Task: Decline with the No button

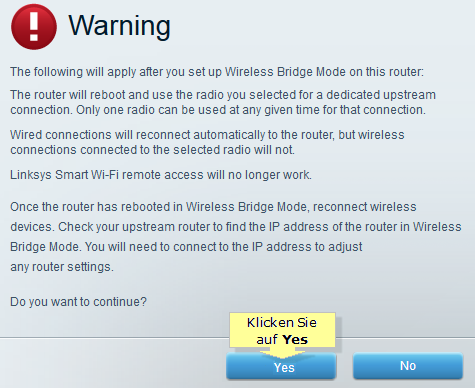Action: (x=408, y=366)
